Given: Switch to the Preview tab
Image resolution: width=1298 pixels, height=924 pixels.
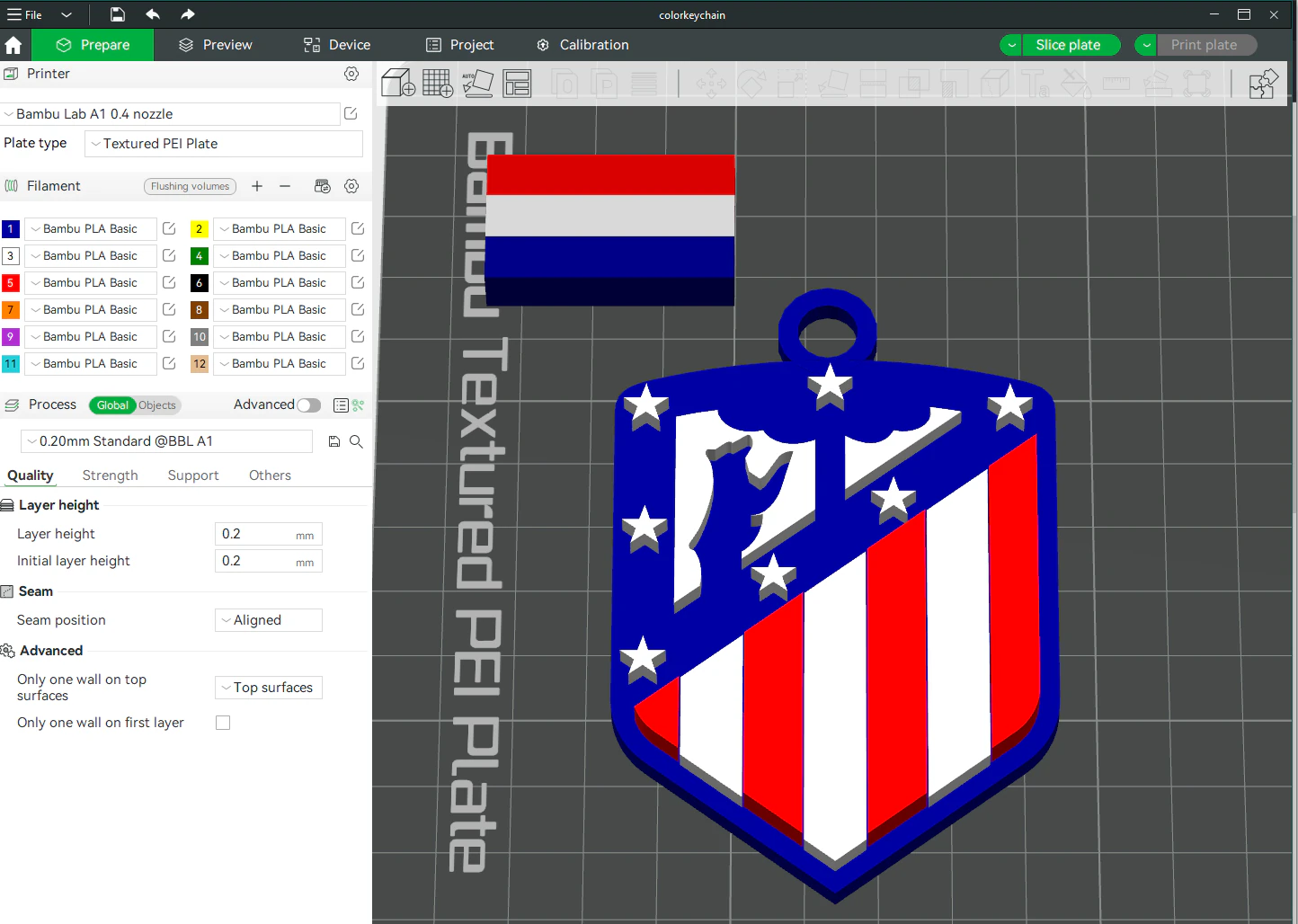Looking at the screenshot, I should [x=216, y=45].
